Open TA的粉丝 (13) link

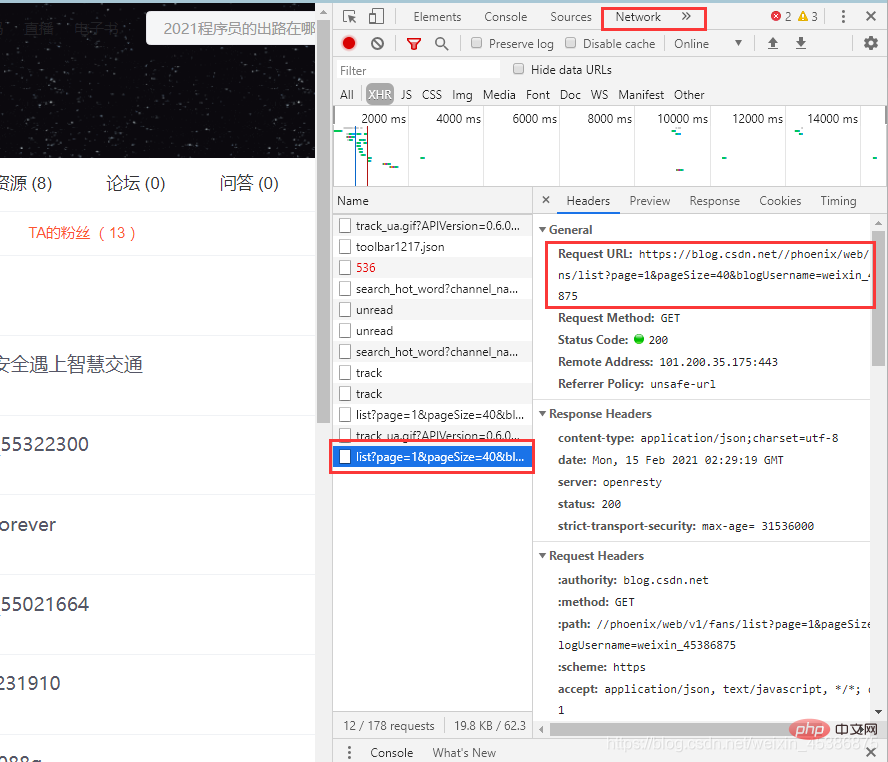[x=82, y=233]
